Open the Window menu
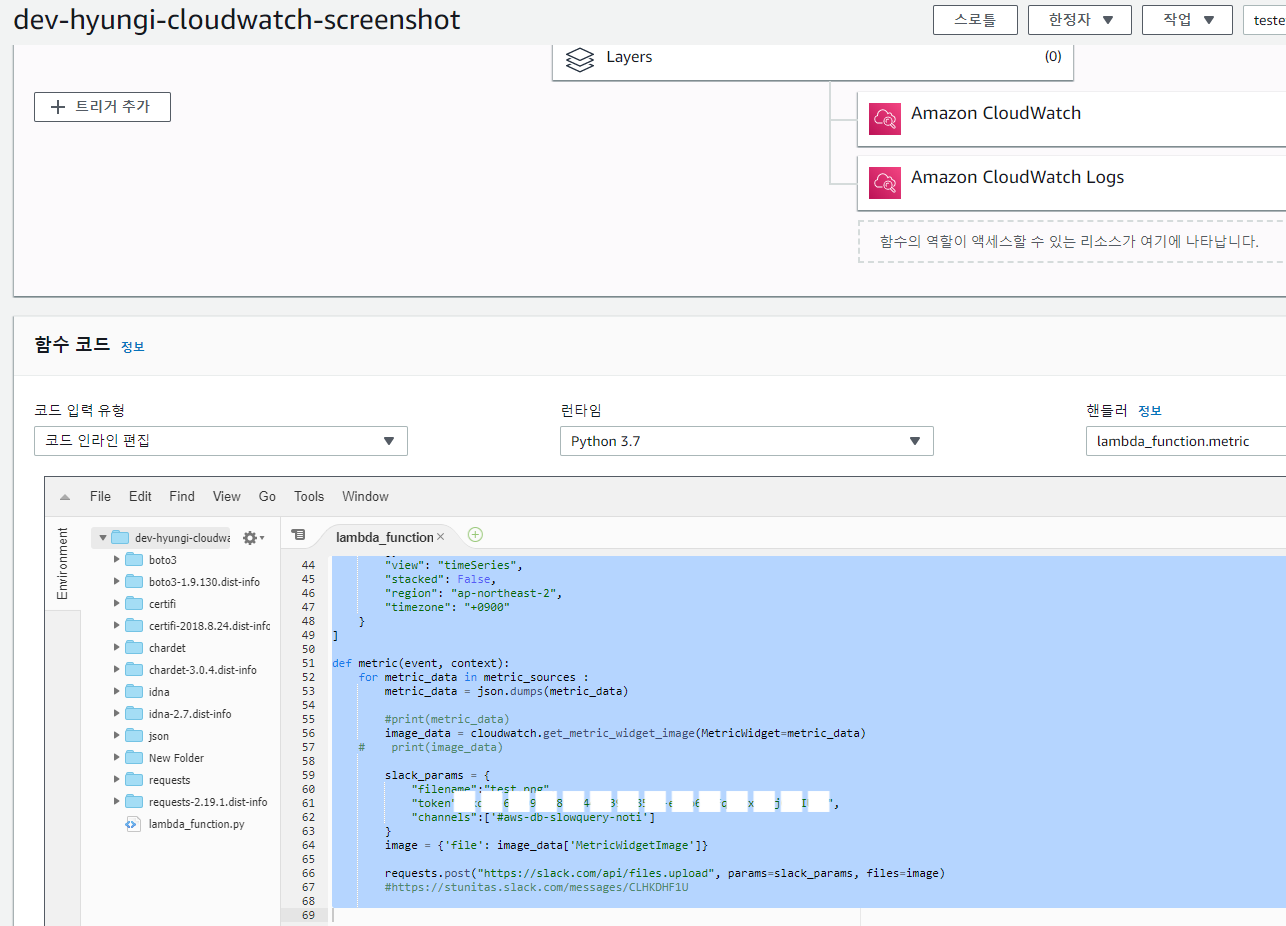Image resolution: width=1286 pixels, height=926 pixels. [365, 497]
